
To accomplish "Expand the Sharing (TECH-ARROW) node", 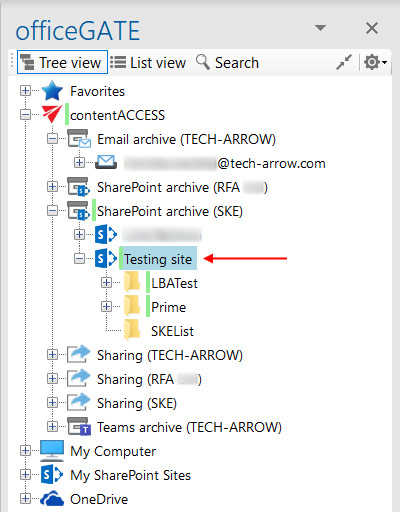I will coord(52,355).
